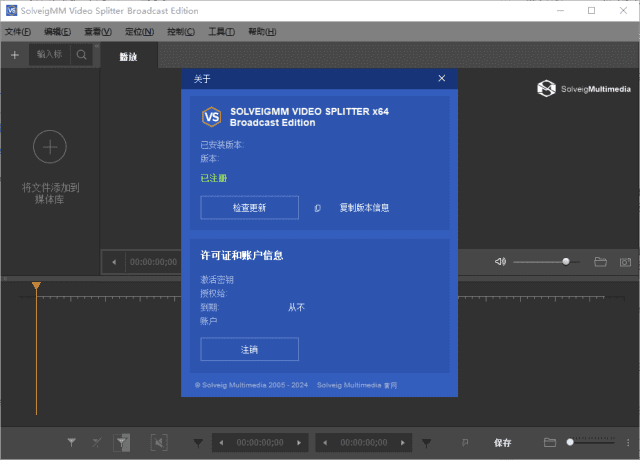
Task: Open the 帮助 menu
Action: [x=261, y=32]
